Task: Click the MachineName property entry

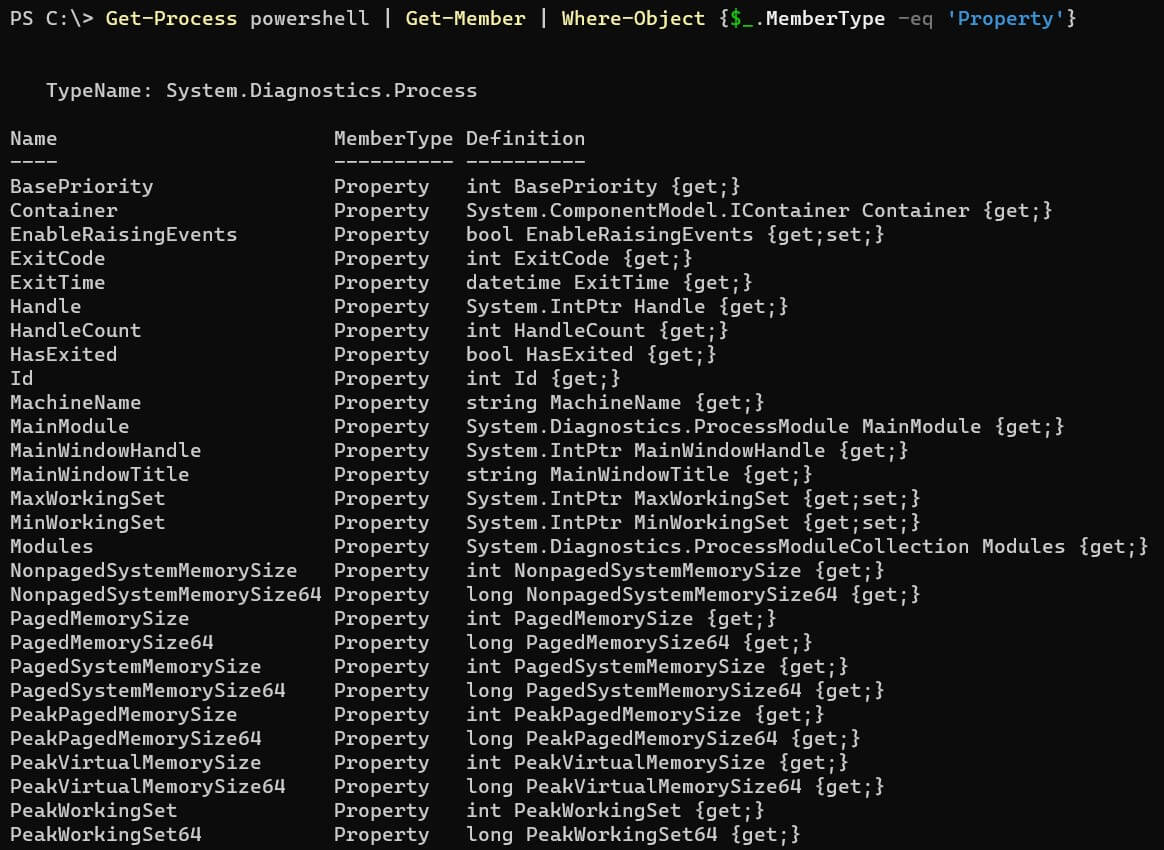Action: pyautogui.click(x=75, y=402)
